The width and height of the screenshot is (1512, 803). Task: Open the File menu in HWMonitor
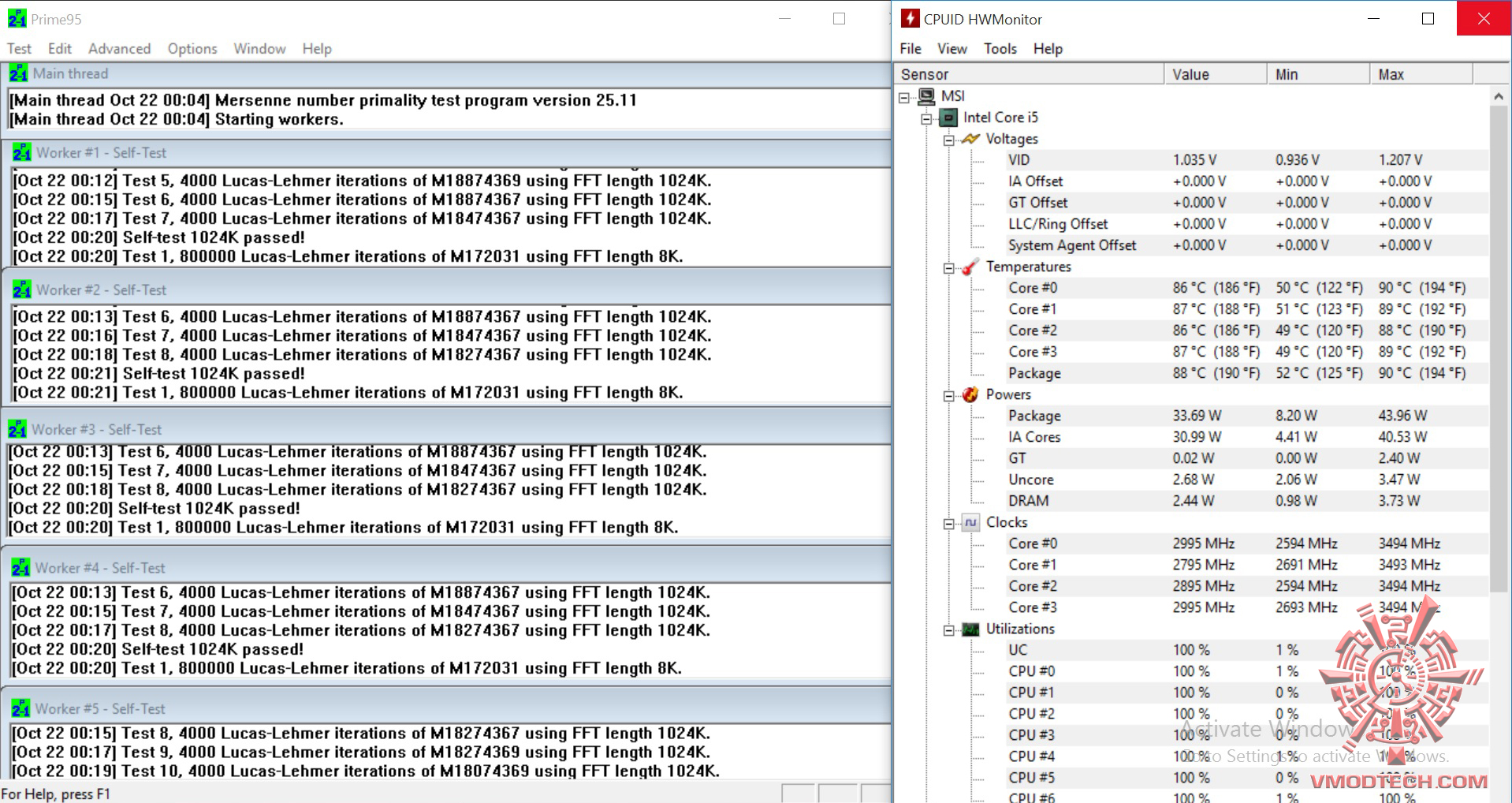coord(911,48)
